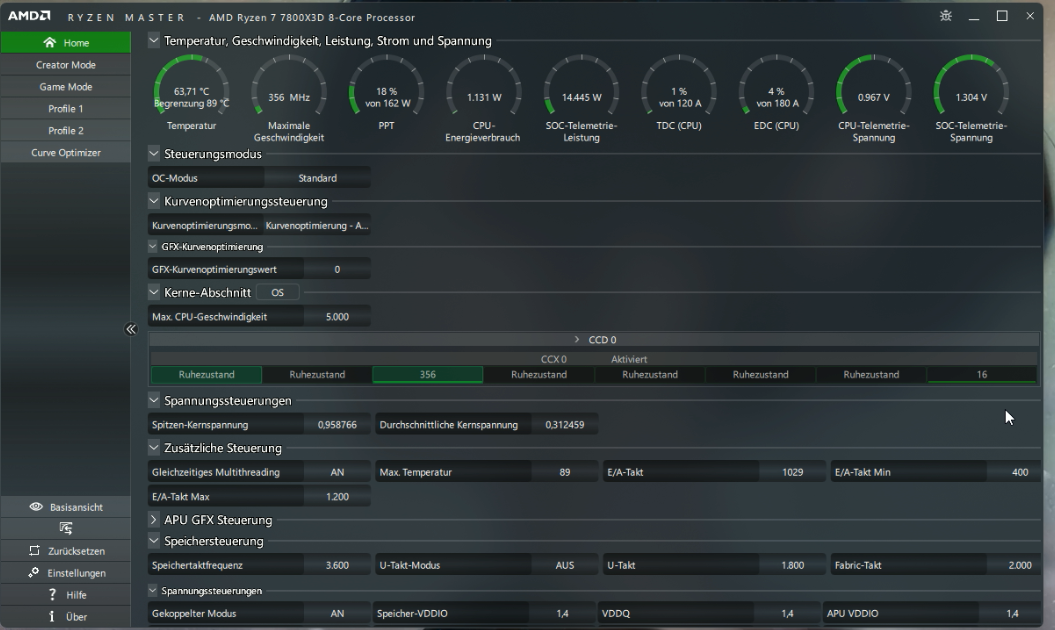This screenshot has width=1055, height=630.
Task: Open Creator Mode profile
Action: coord(65,65)
